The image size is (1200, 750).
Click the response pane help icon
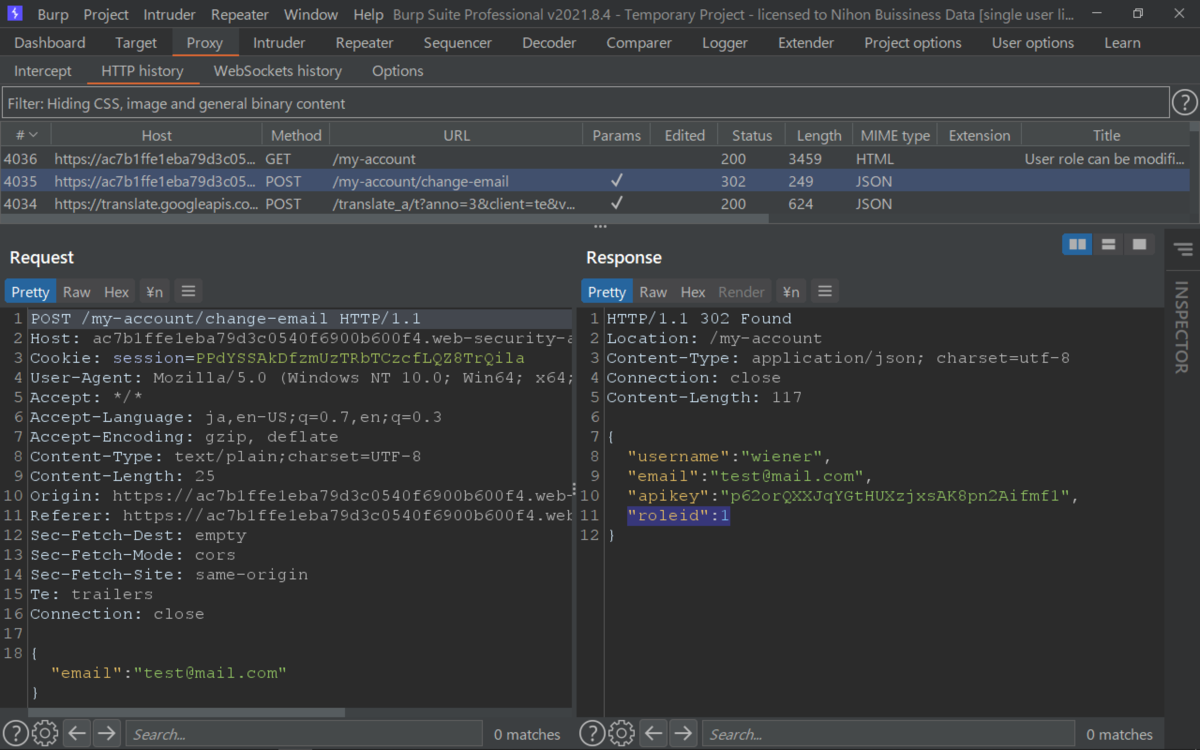tap(592, 733)
